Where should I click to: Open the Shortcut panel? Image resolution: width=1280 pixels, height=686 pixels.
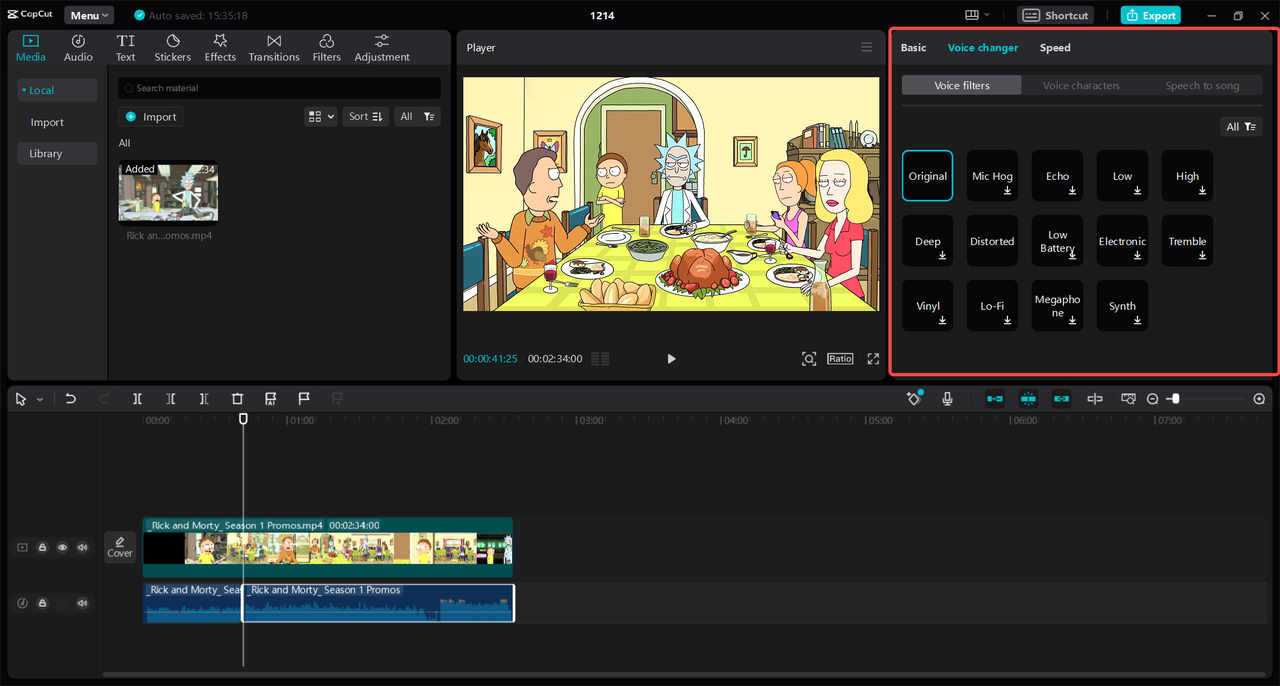point(1056,15)
